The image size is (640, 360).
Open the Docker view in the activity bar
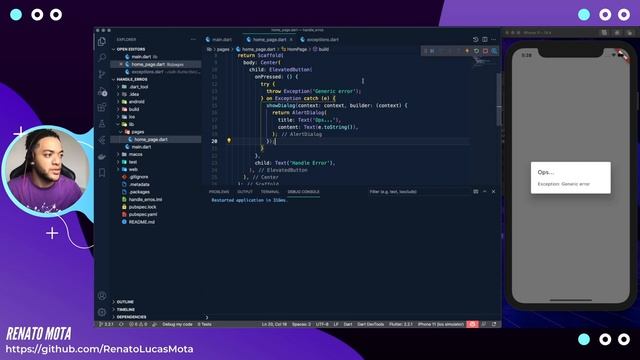(x=102, y=157)
